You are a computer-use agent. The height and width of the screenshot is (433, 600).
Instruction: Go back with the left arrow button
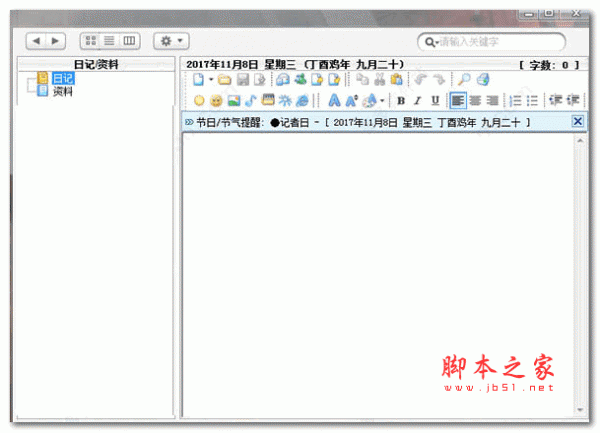(36, 41)
